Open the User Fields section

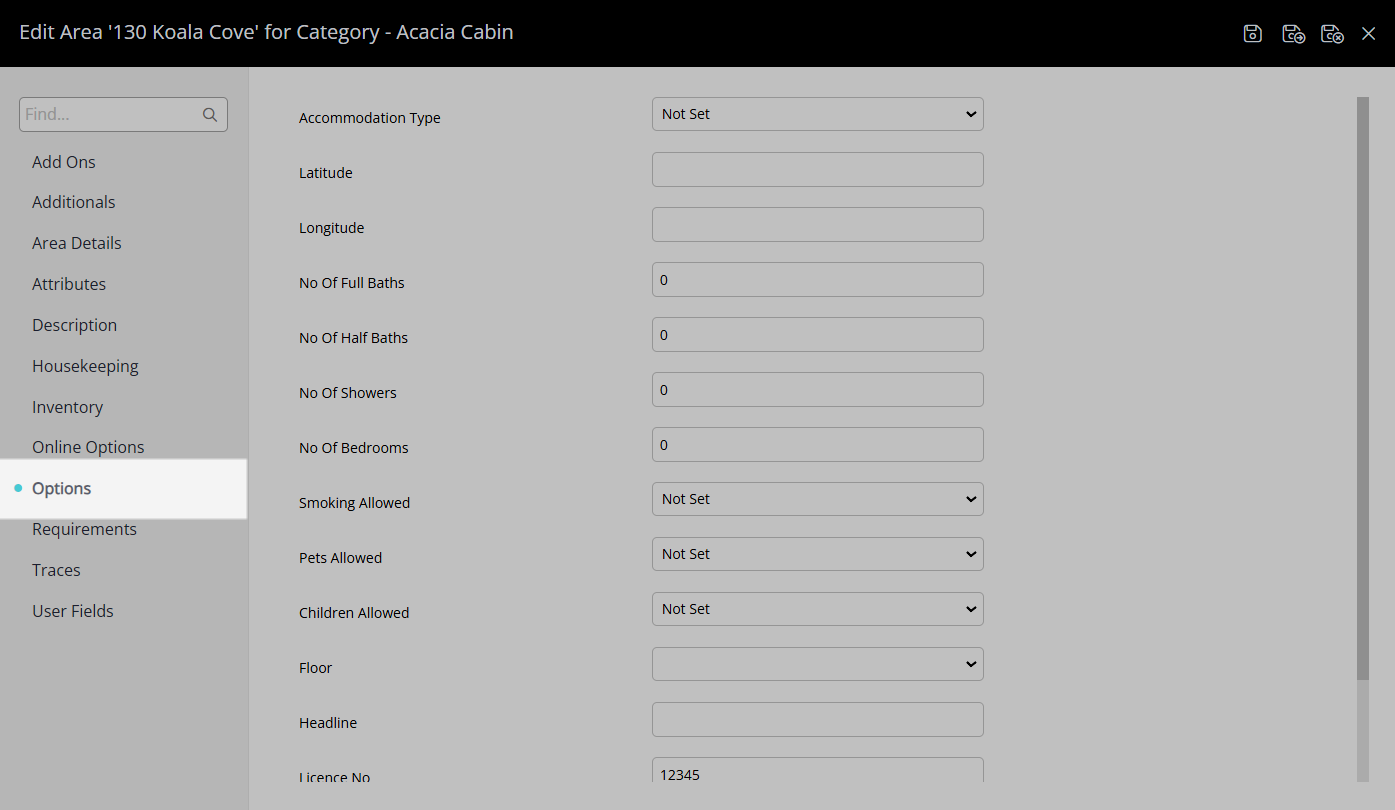(x=73, y=611)
